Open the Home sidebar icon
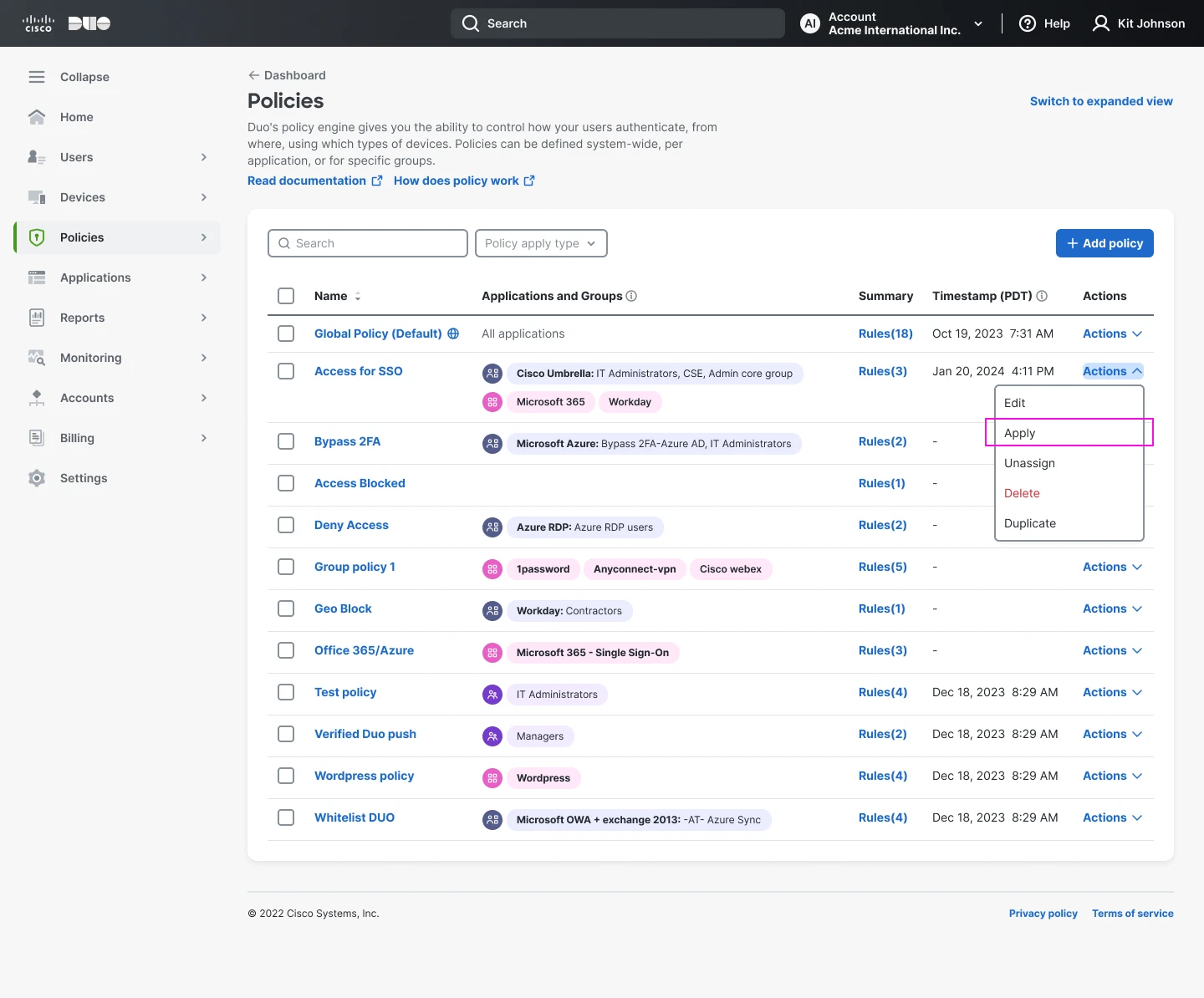Viewport: 1204px width, 998px height. click(37, 117)
